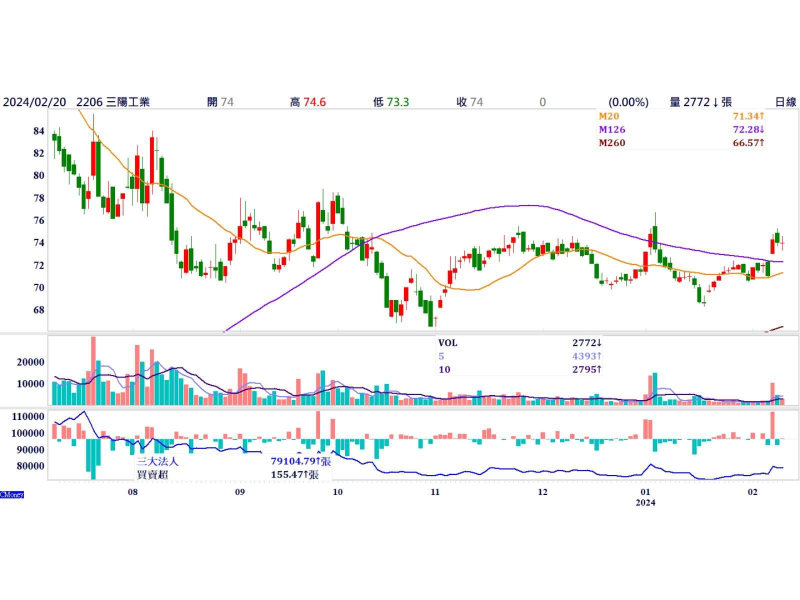
Task: Click the 日線 timeframe label
Action: 785,102
